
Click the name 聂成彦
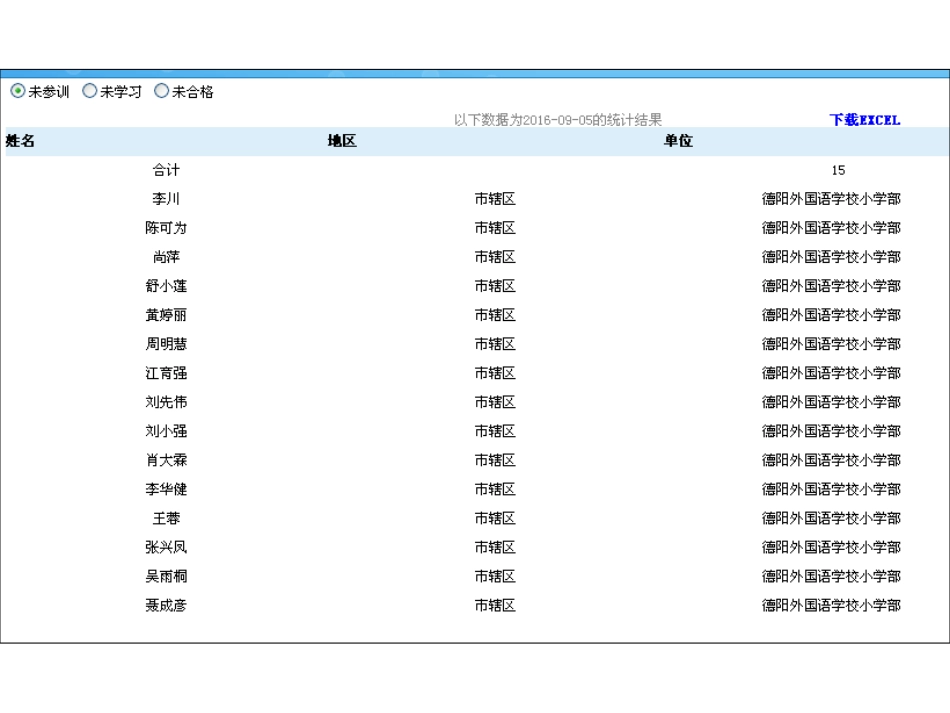pyautogui.click(x=166, y=605)
